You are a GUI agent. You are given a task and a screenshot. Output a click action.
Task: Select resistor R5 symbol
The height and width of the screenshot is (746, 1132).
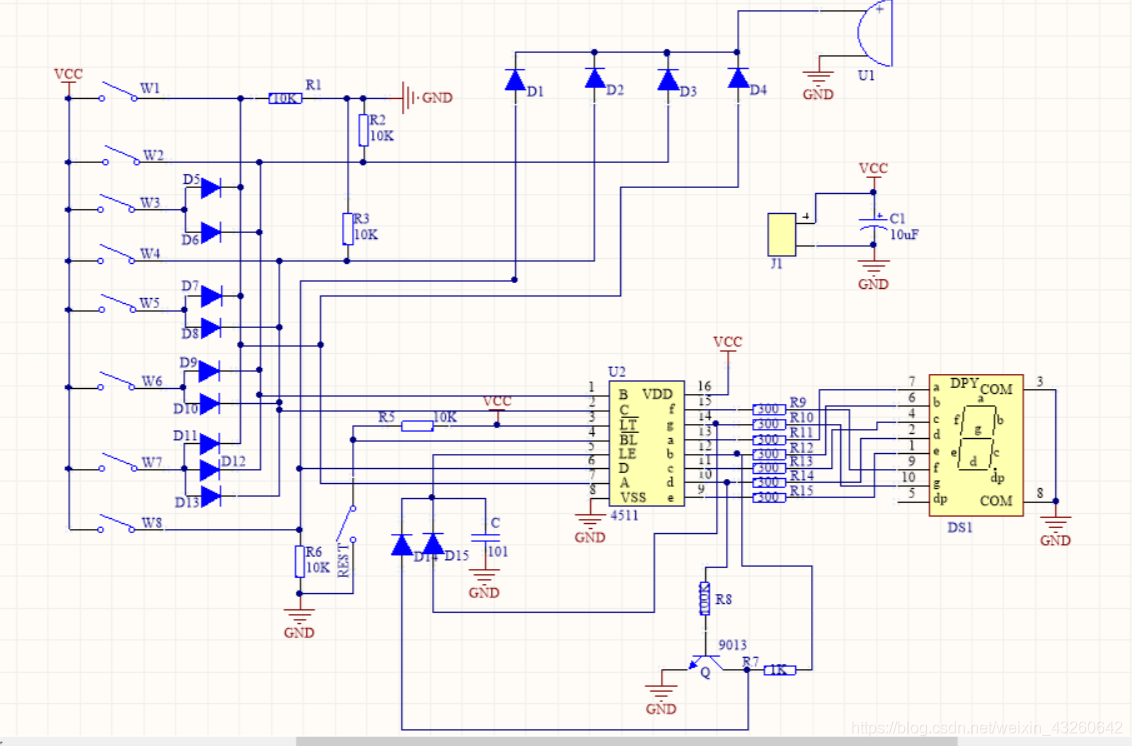417,425
